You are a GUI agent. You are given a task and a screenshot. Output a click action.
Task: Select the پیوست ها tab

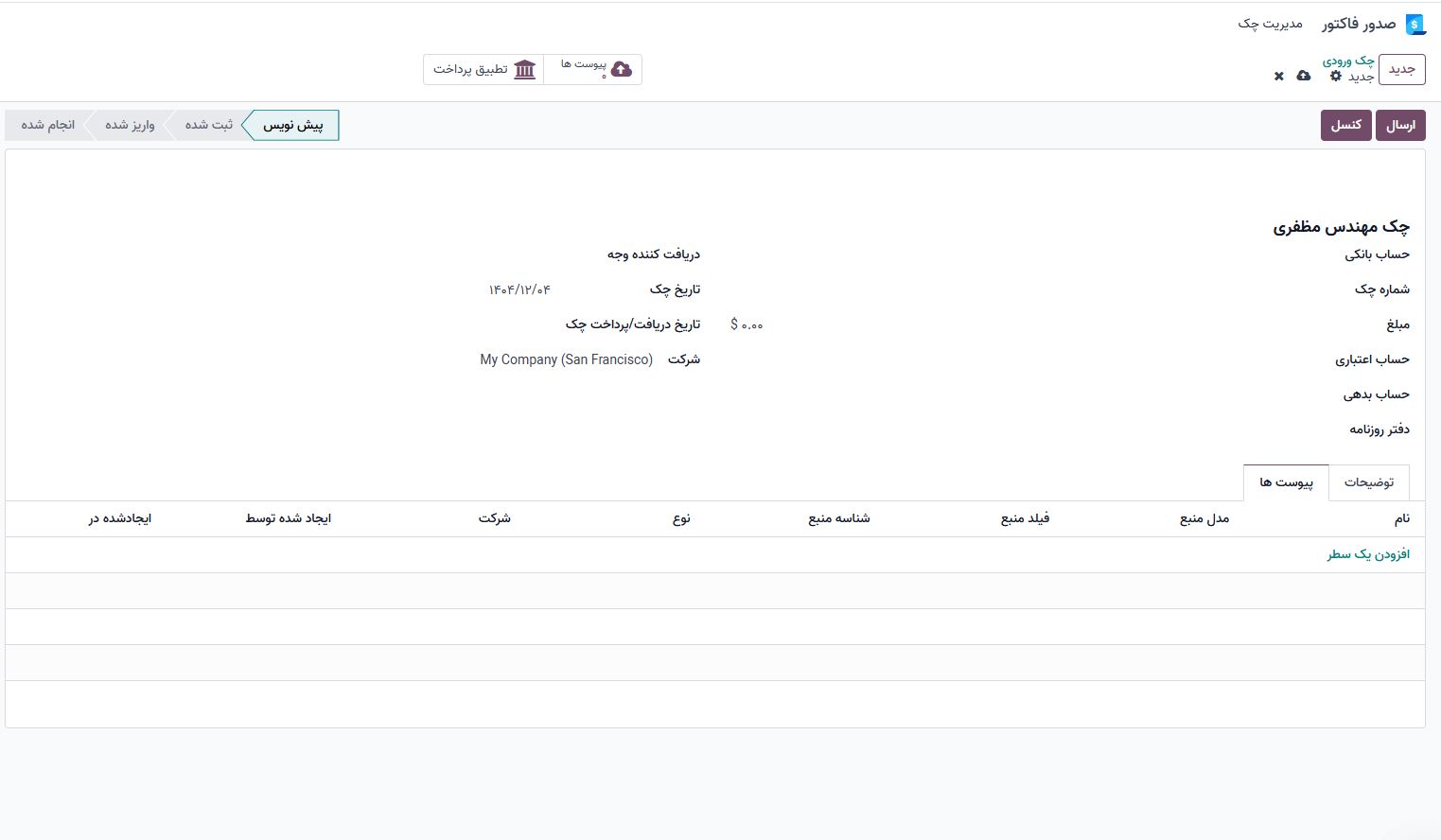(1286, 482)
